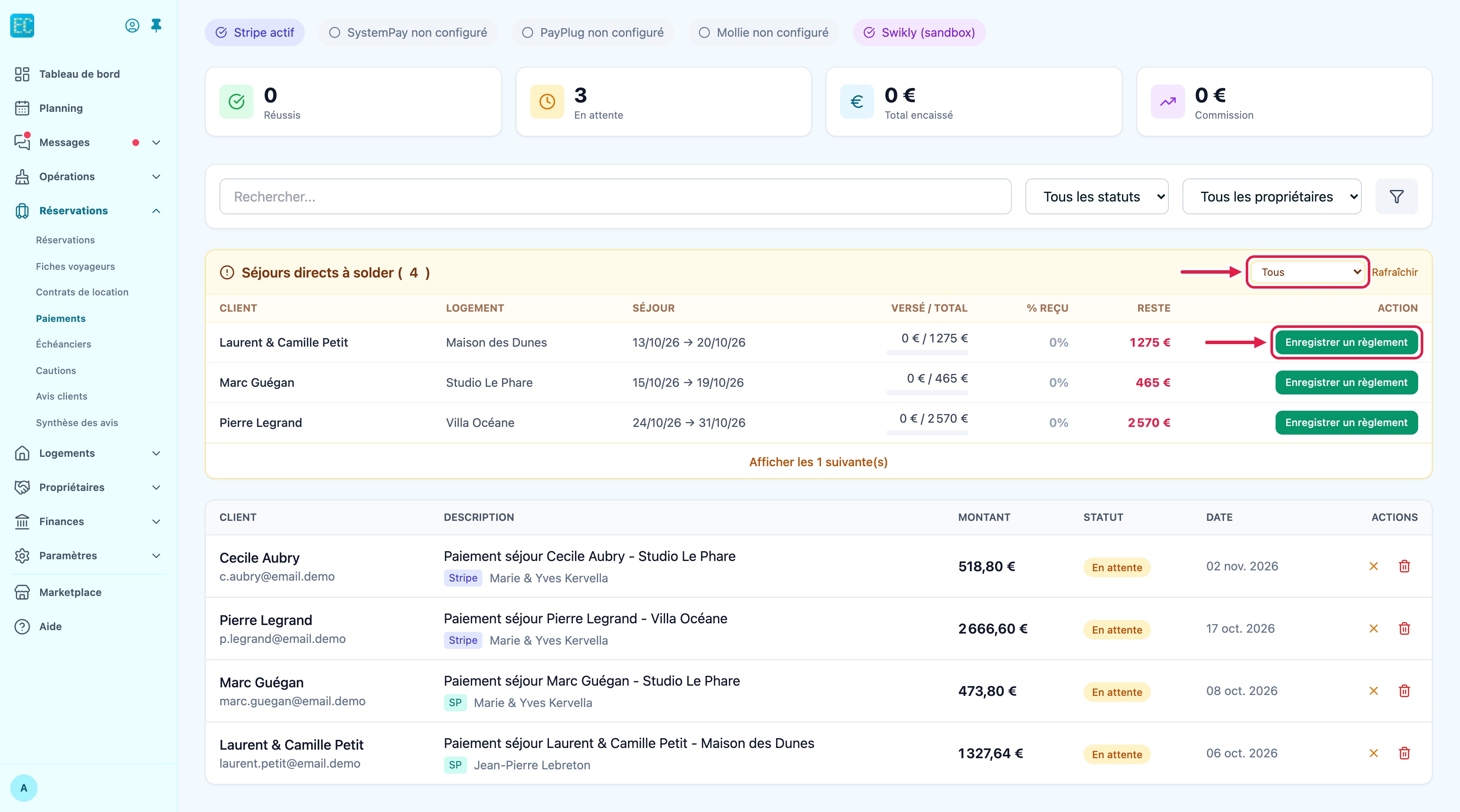The image size is (1460, 812).
Task: Open the Tous filter dropdown in Séjours directs
Action: [1308, 272]
